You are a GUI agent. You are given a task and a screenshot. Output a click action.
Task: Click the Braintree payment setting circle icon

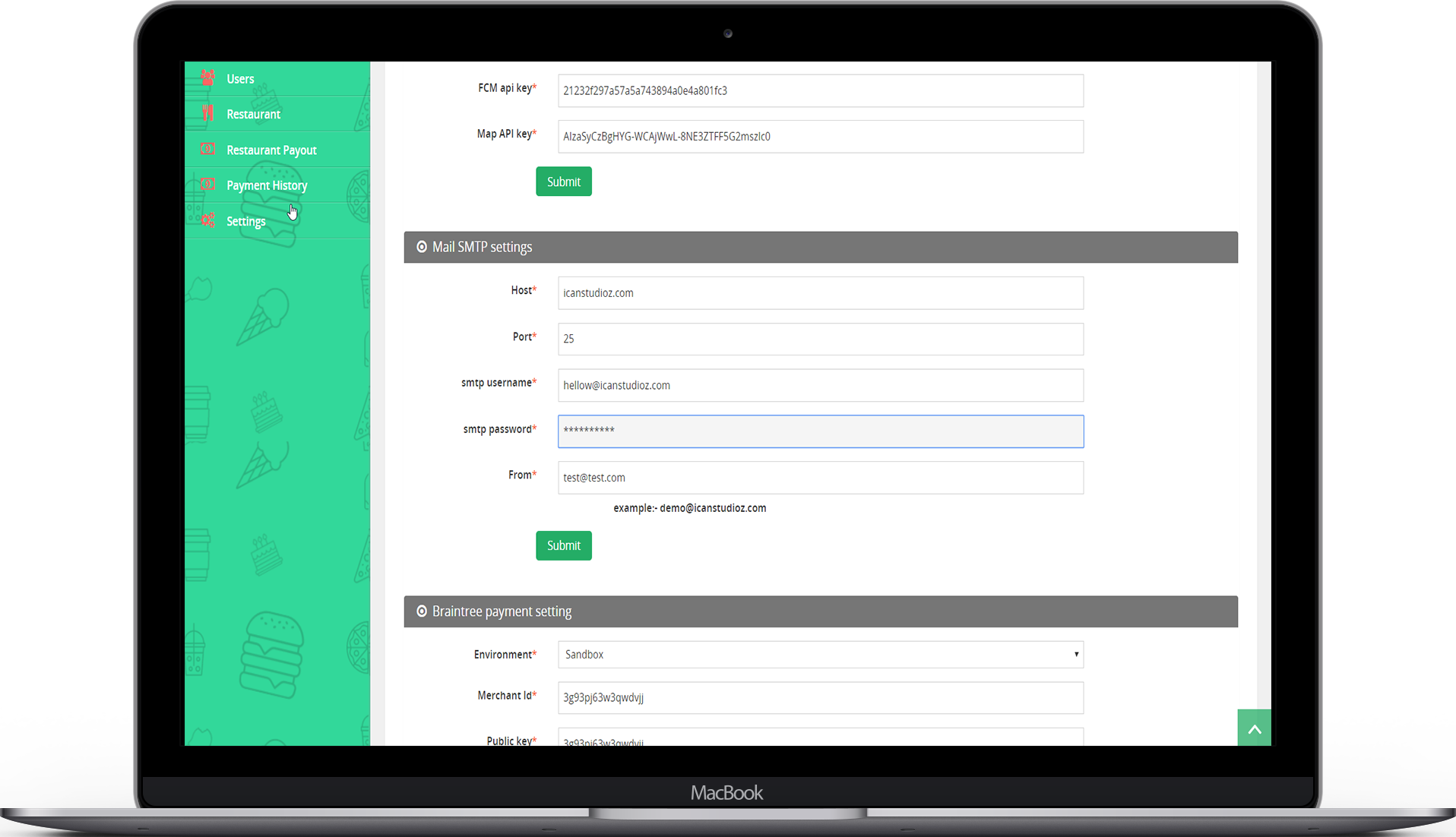(x=422, y=611)
